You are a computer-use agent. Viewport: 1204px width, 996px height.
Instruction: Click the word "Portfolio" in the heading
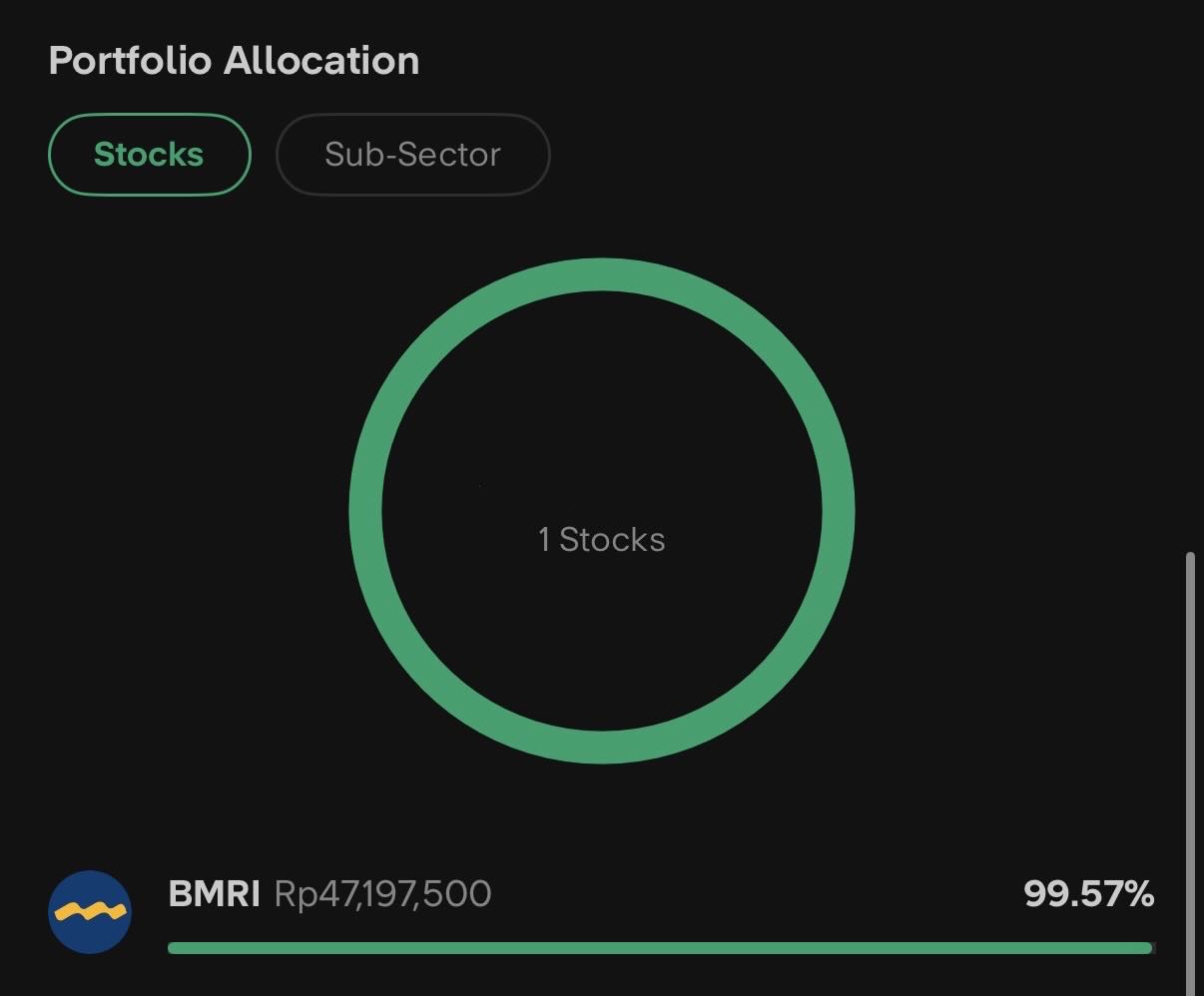tap(130, 61)
